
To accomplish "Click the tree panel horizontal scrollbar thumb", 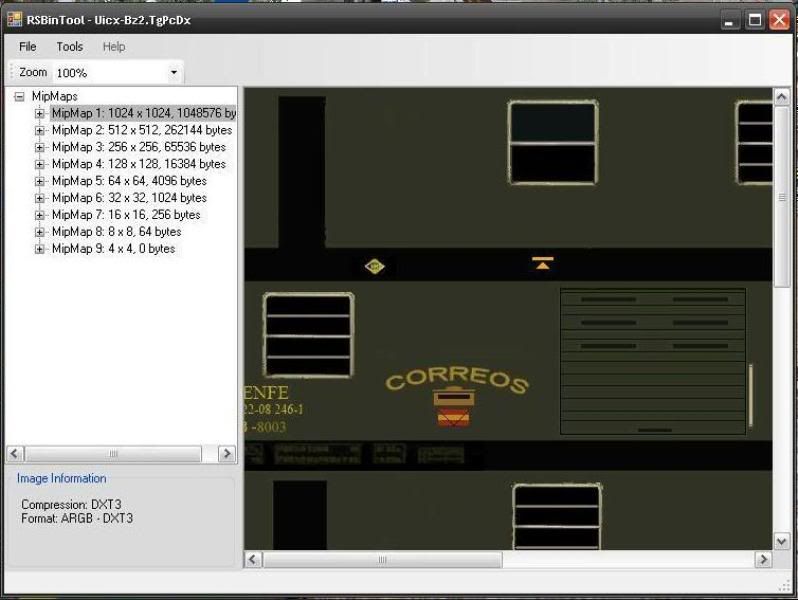I will coord(113,453).
